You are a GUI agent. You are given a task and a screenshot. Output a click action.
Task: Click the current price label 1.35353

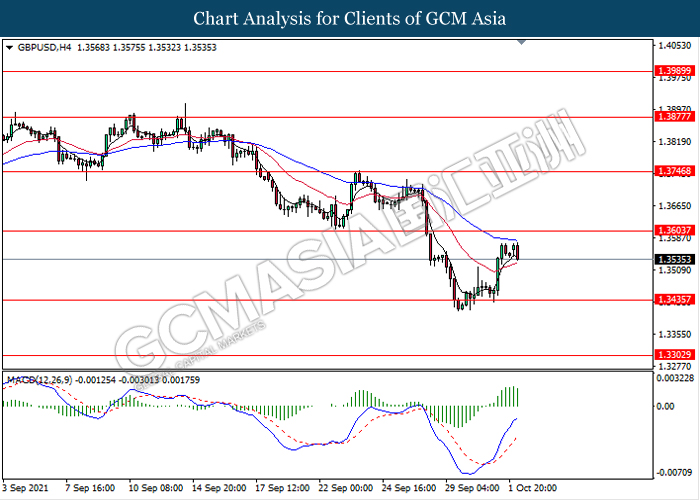(x=675, y=259)
